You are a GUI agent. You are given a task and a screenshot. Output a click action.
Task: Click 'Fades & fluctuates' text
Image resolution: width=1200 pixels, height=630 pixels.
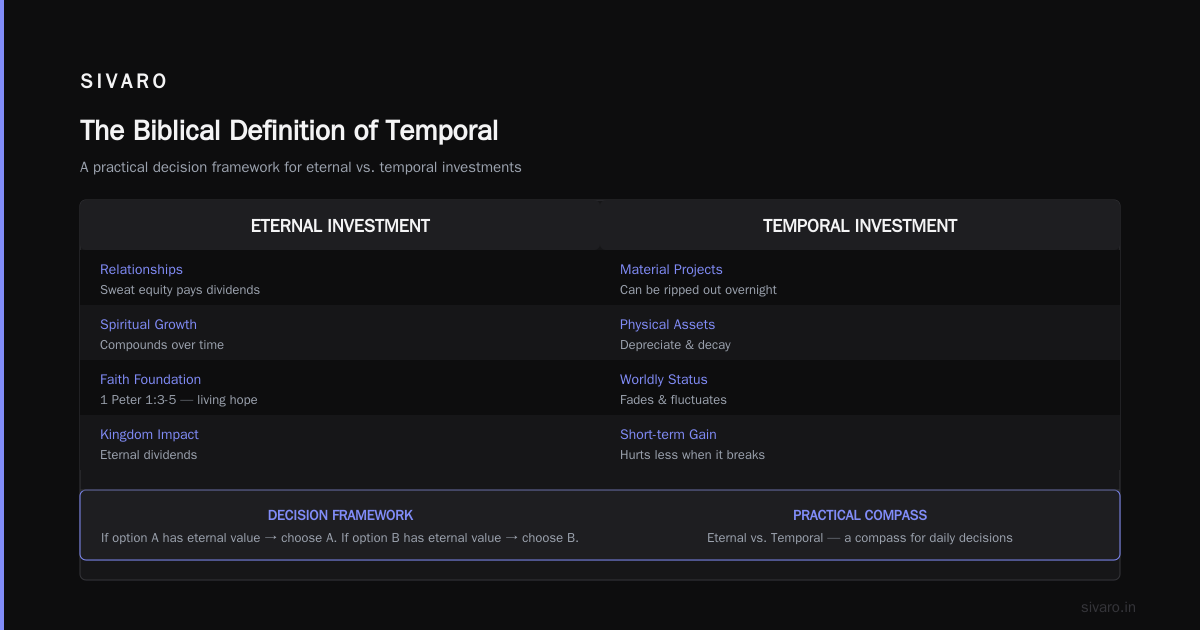pos(673,400)
